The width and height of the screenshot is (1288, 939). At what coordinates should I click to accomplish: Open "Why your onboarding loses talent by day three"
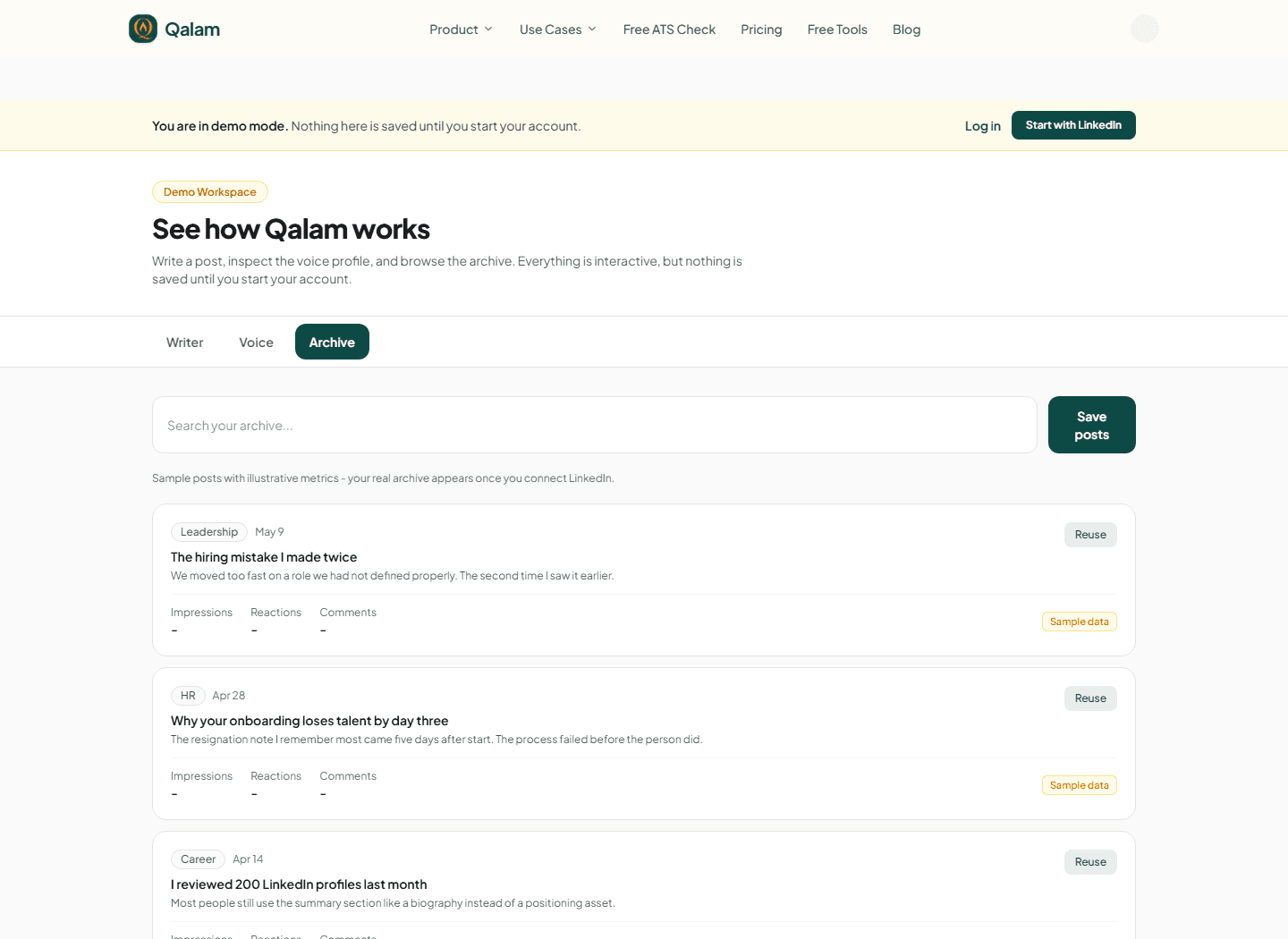pyautogui.click(x=309, y=721)
